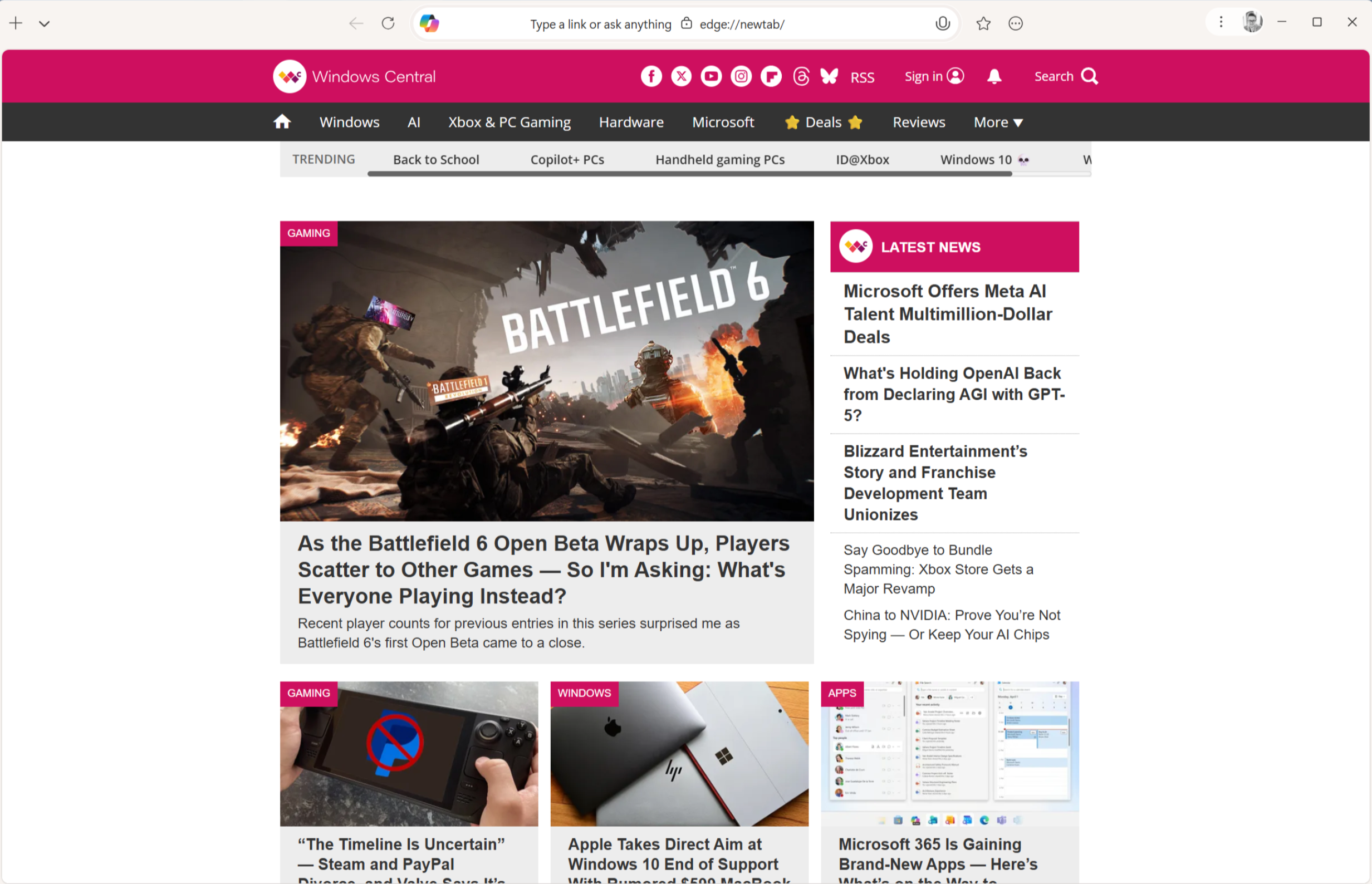This screenshot has height=884, width=1372.
Task: Click the TRENDING label
Action: pos(323,159)
